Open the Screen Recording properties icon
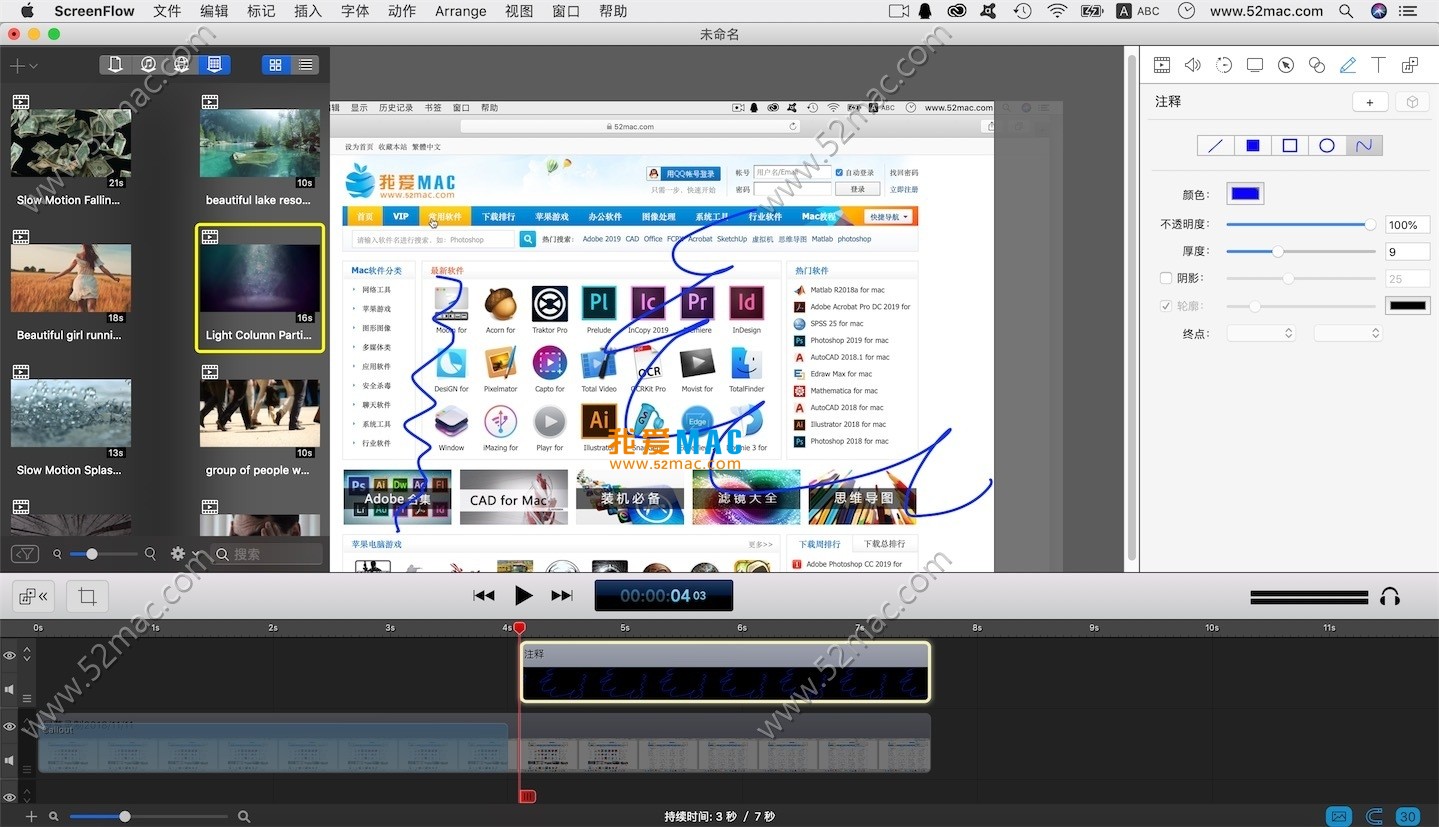This screenshot has height=827, width=1439. [x=1254, y=65]
